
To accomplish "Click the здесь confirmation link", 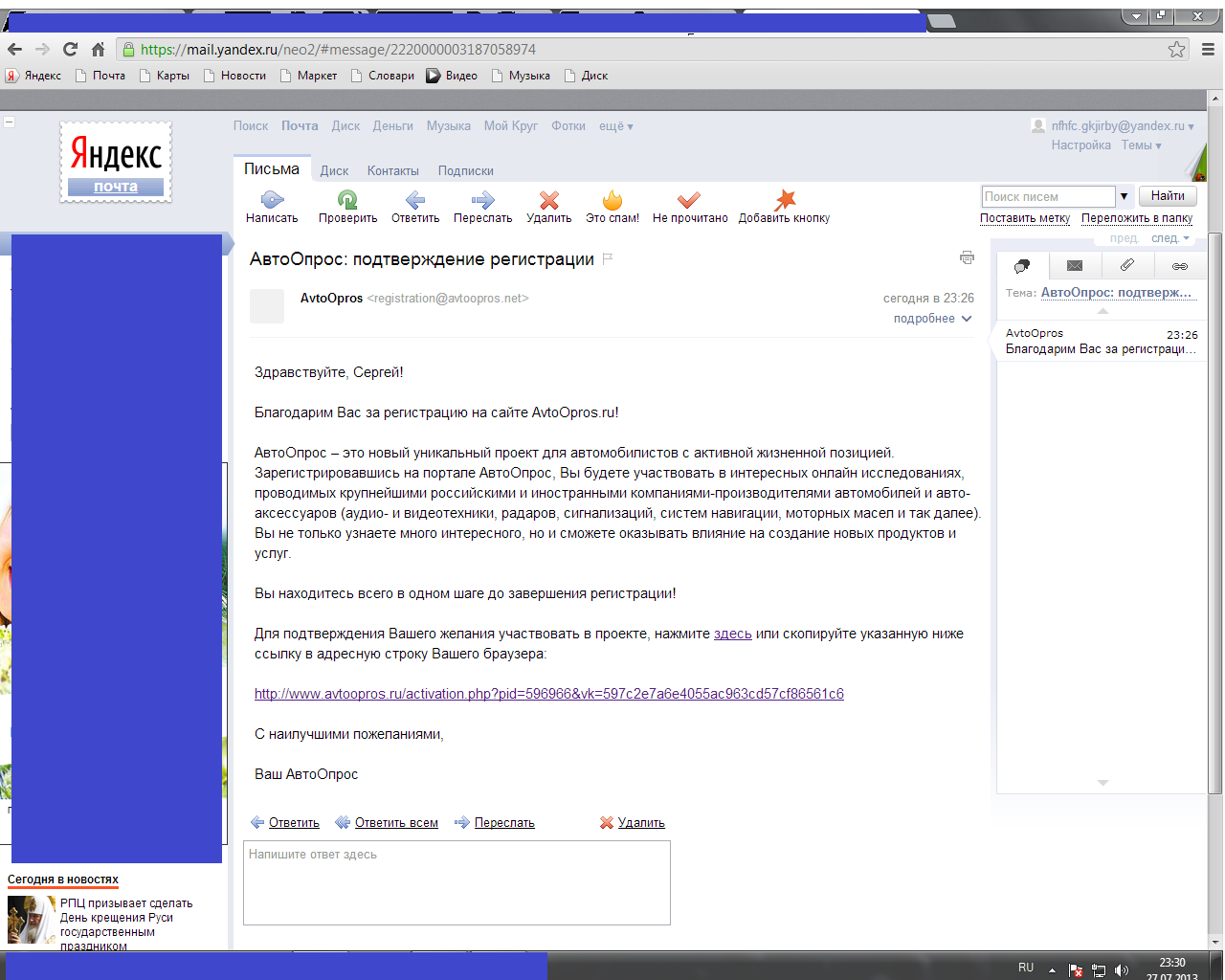I will (x=733, y=634).
